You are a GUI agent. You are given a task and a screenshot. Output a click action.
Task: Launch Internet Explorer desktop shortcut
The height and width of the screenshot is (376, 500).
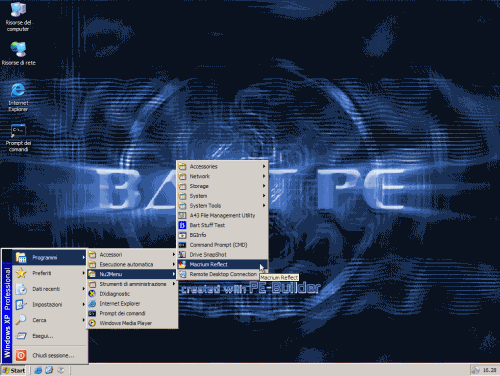pos(18,97)
